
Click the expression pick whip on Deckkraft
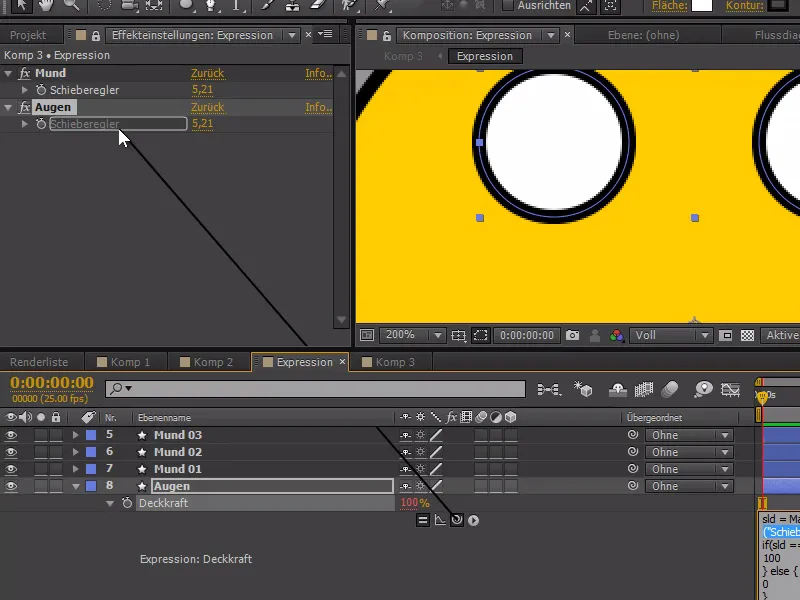456,519
